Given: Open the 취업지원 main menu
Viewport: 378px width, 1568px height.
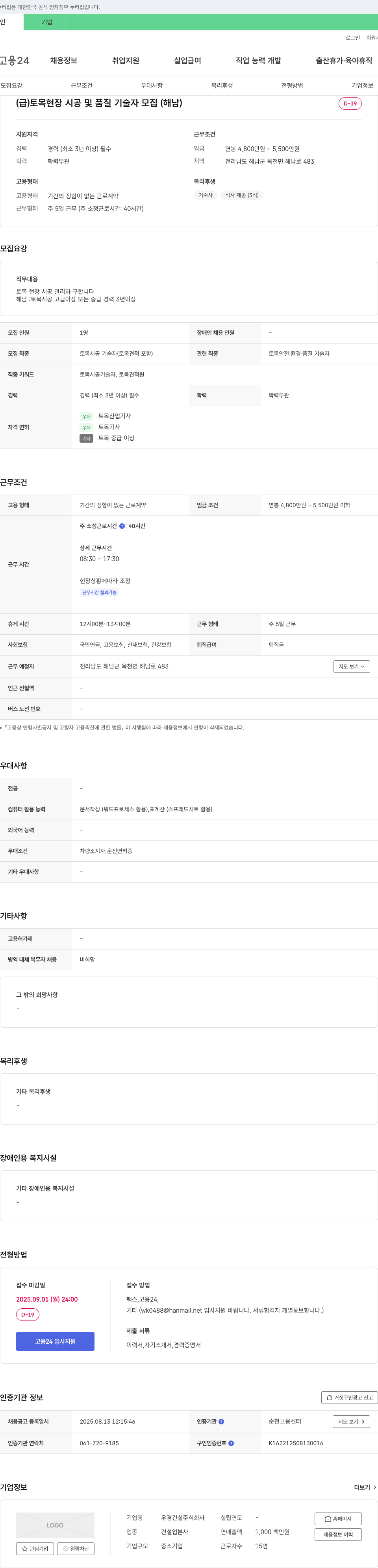Looking at the screenshot, I should (x=125, y=61).
